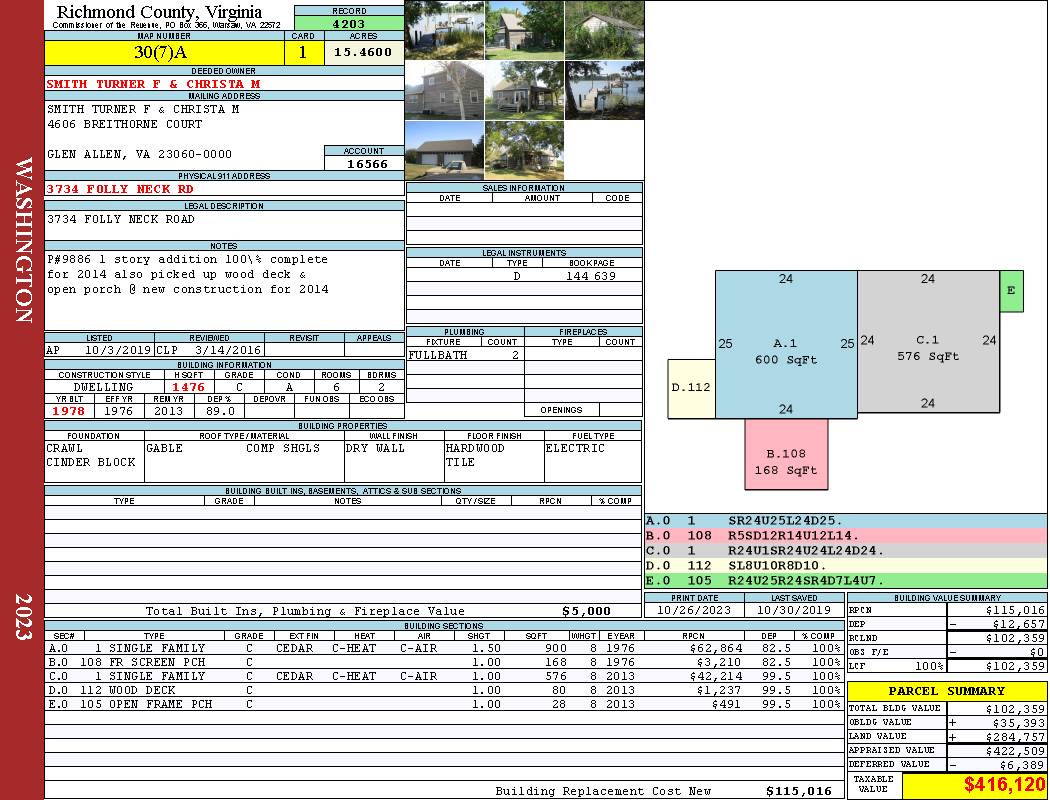The width and height of the screenshot is (1050, 800).
Task: Select the green E sketch section
Action: [x=1011, y=291]
